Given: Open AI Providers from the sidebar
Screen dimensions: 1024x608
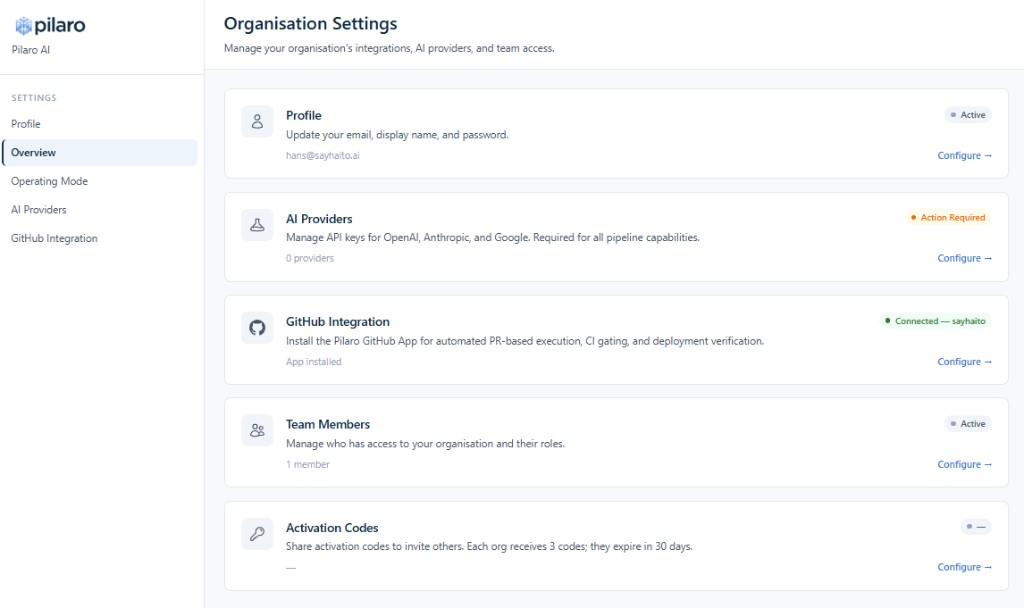Looking at the screenshot, I should click(x=39, y=210).
